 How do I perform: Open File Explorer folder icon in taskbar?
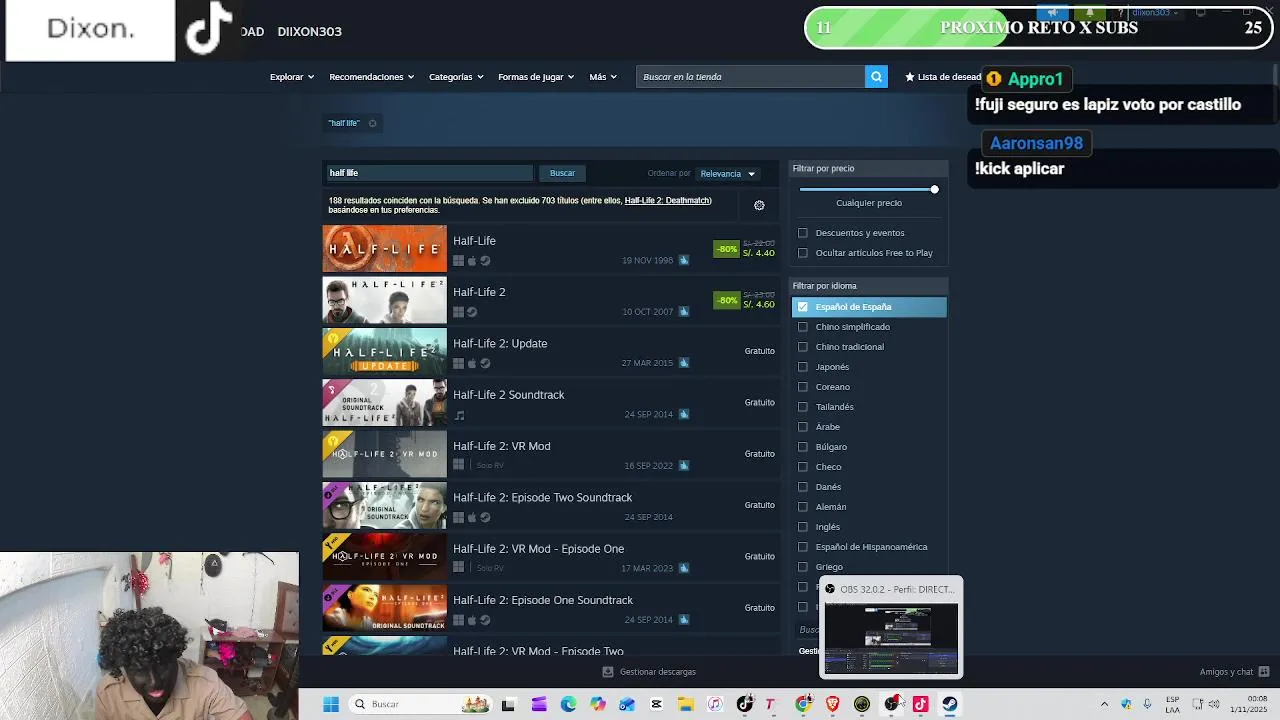pos(686,704)
